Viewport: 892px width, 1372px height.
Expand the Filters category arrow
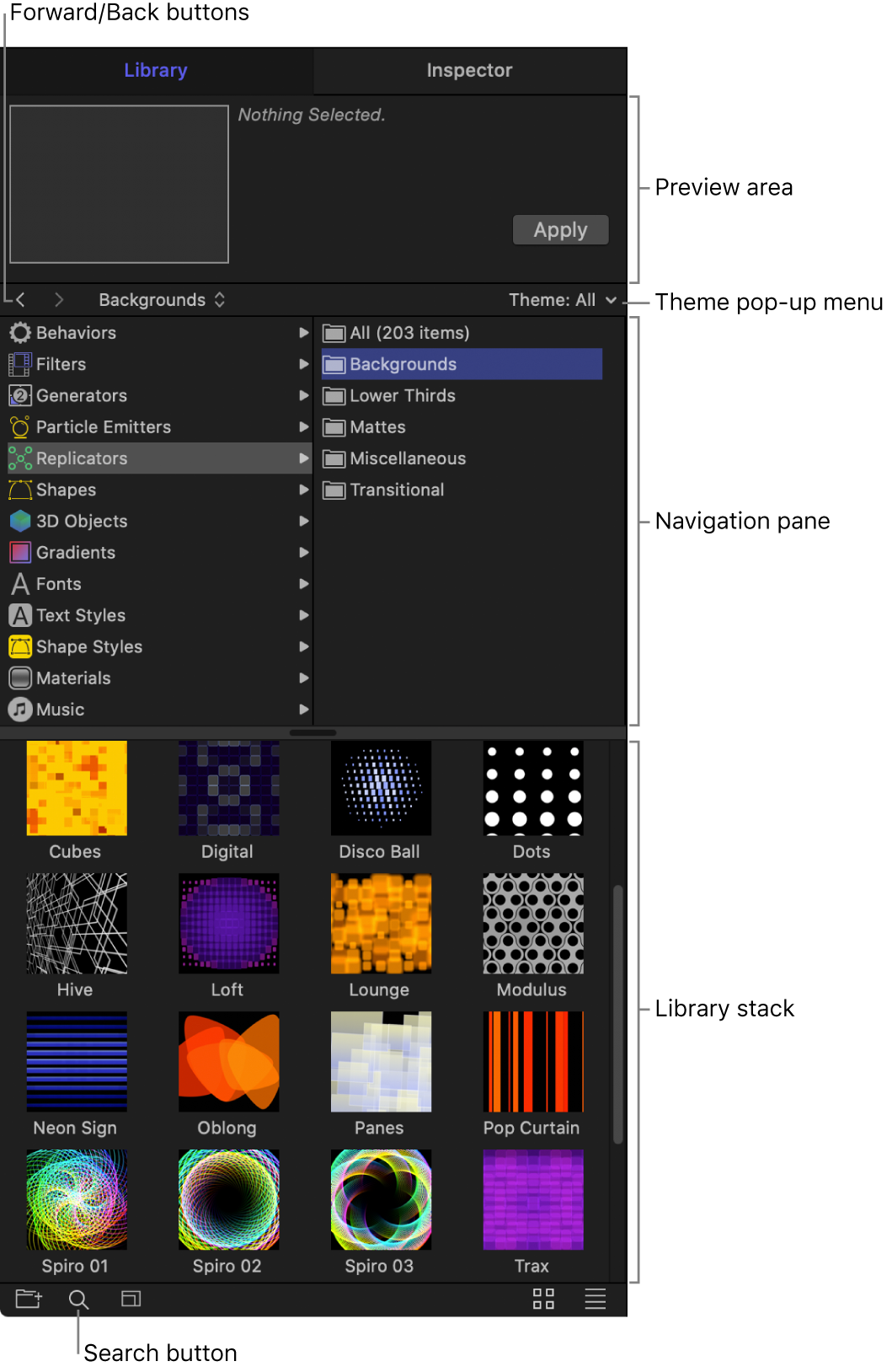[x=304, y=364]
